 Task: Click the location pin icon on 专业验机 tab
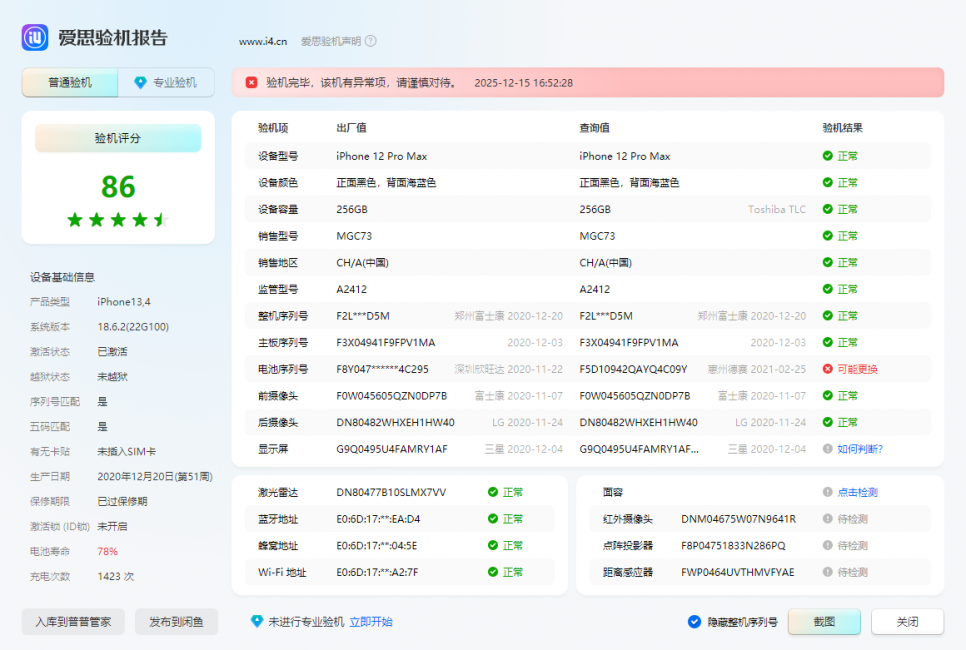click(x=142, y=82)
